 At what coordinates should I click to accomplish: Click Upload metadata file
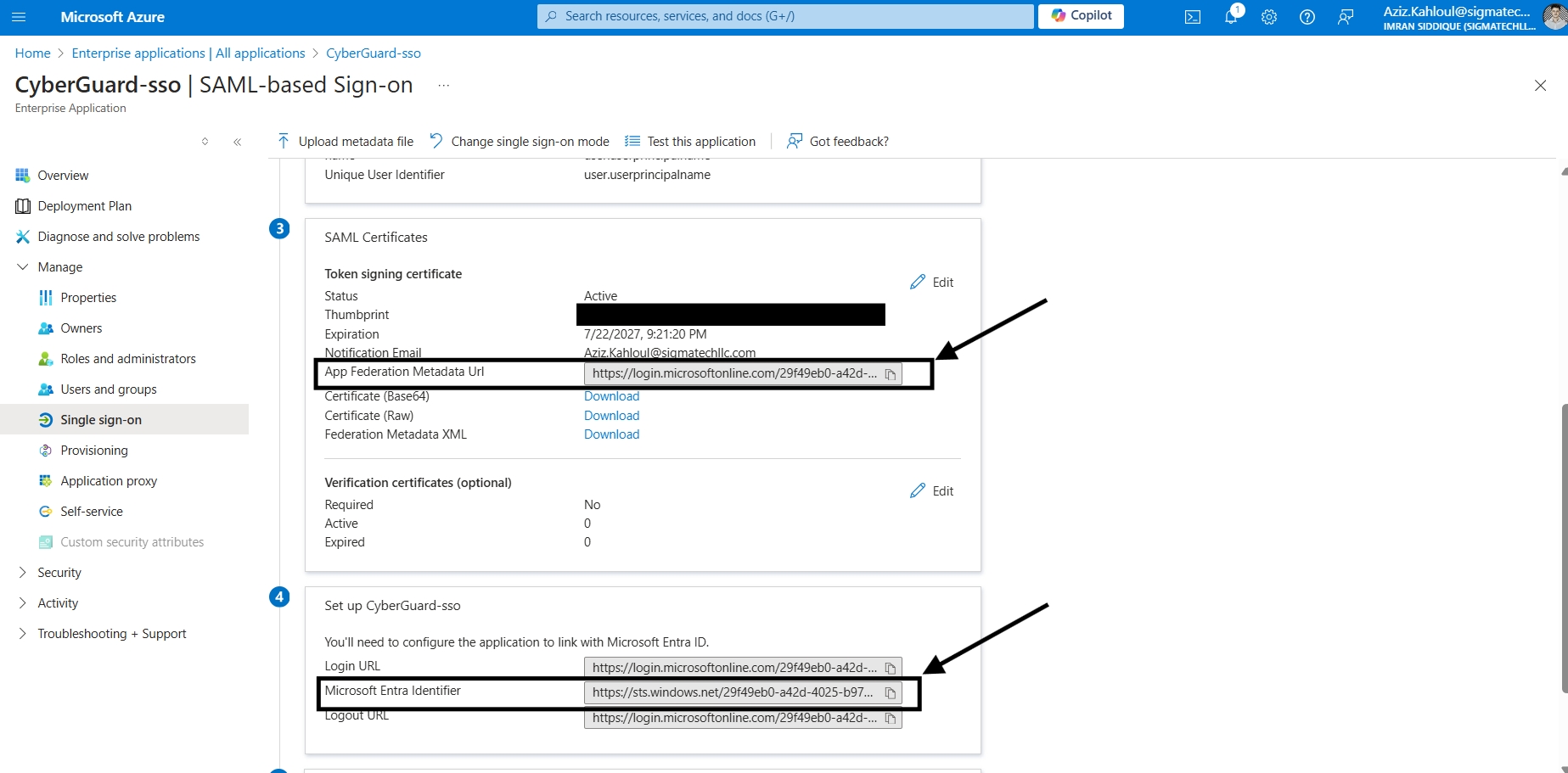[x=345, y=142]
